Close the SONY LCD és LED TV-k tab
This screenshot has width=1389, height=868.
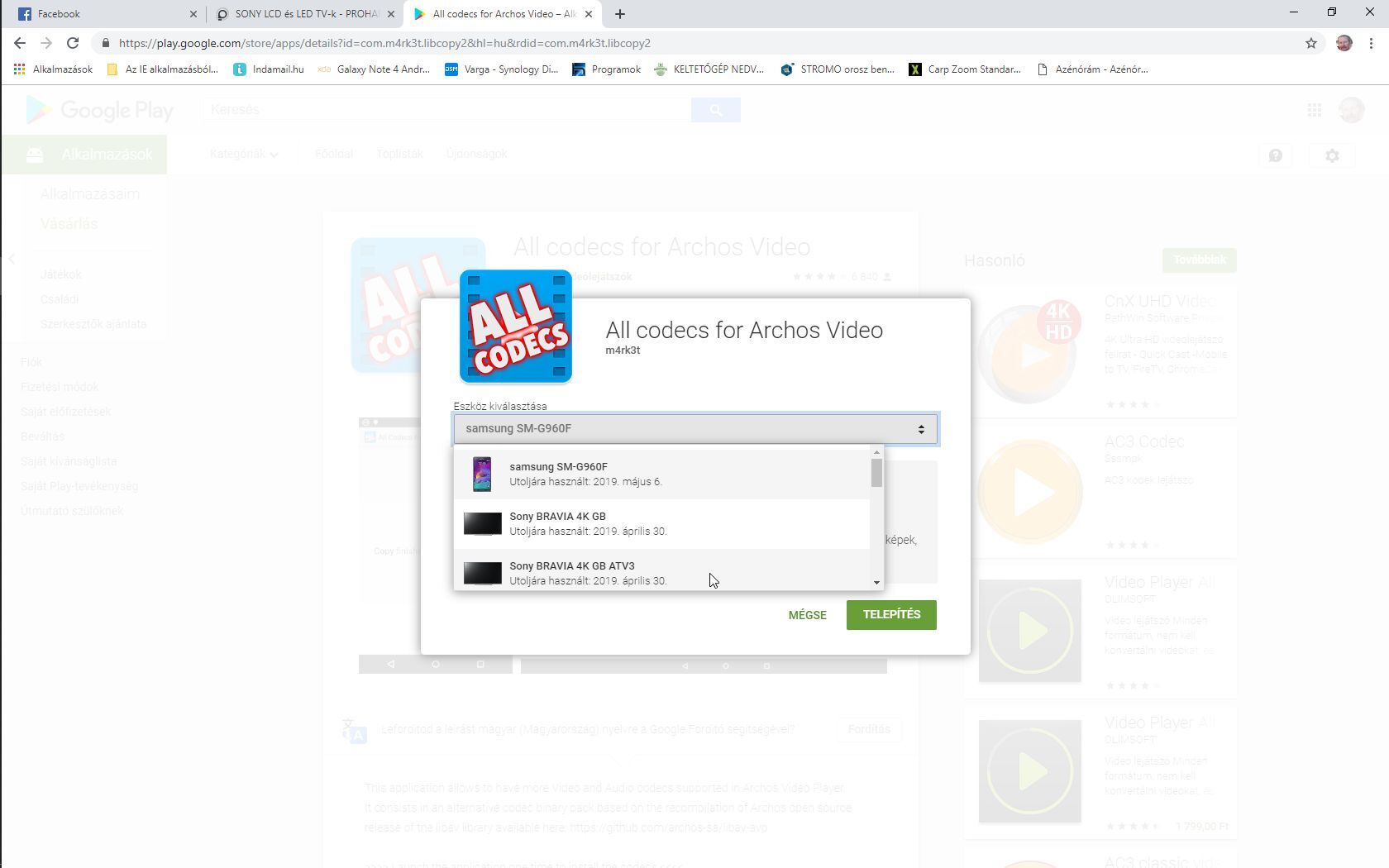pyautogui.click(x=391, y=14)
